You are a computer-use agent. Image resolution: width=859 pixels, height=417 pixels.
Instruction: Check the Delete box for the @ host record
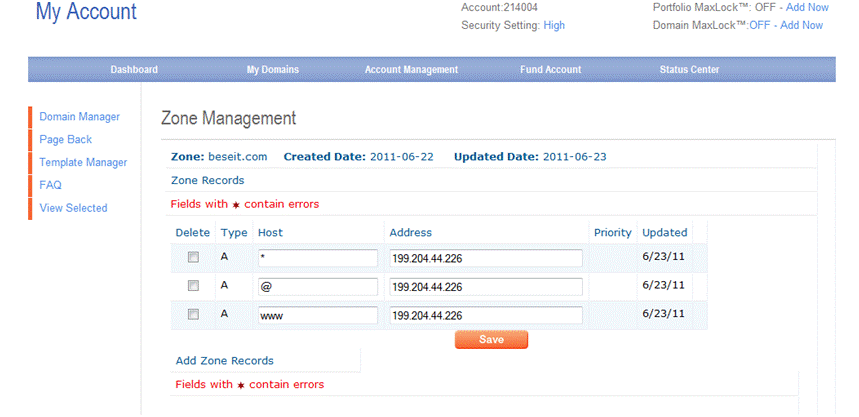(193, 286)
